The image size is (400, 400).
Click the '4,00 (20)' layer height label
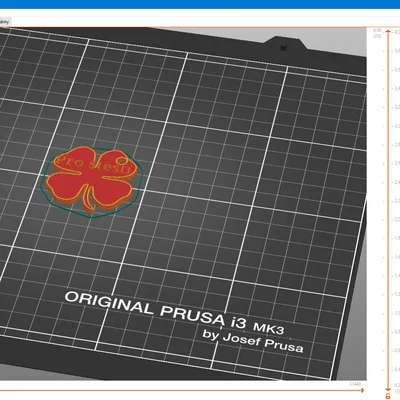378,33
